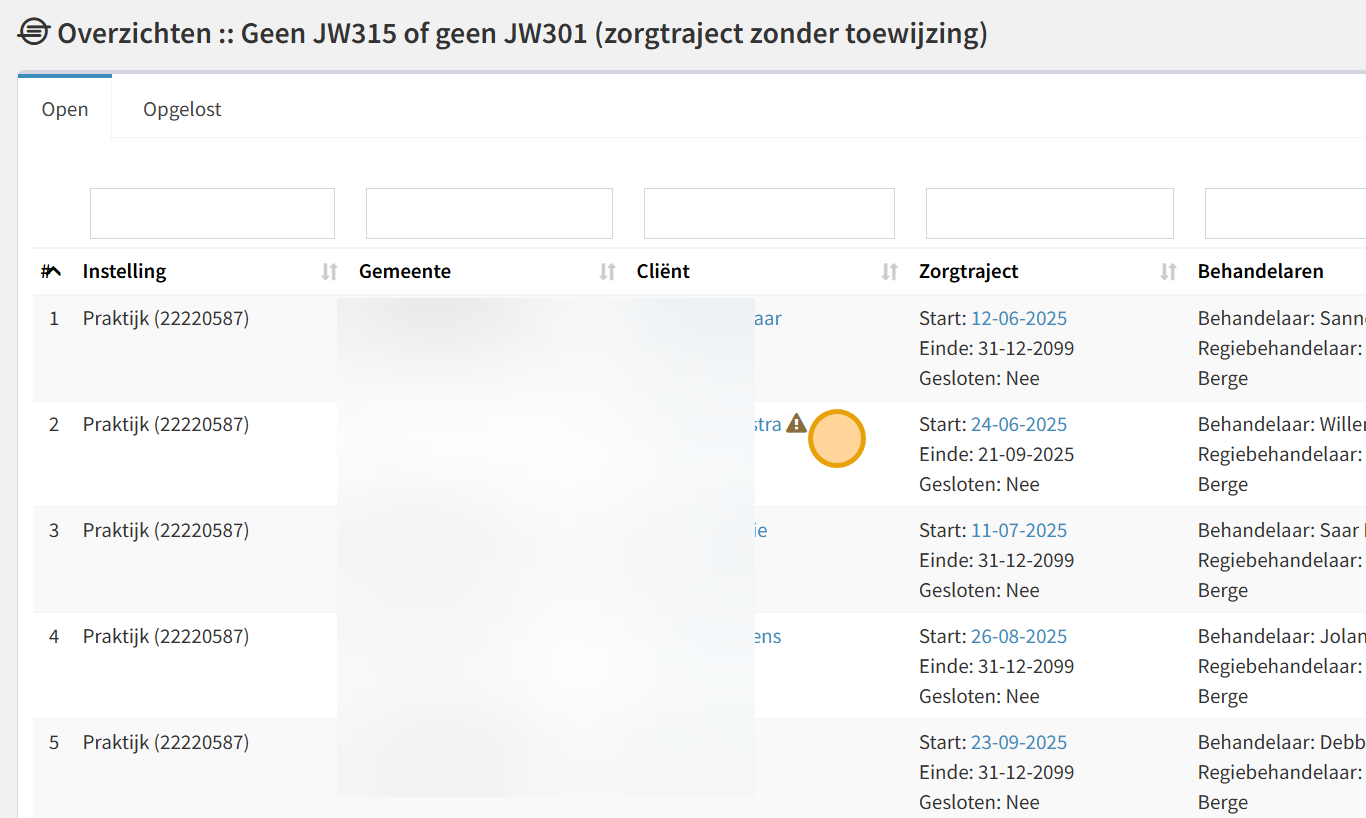The width and height of the screenshot is (1366, 818).
Task: Focus the Behandelaren filter field
Action: [x=1285, y=213]
